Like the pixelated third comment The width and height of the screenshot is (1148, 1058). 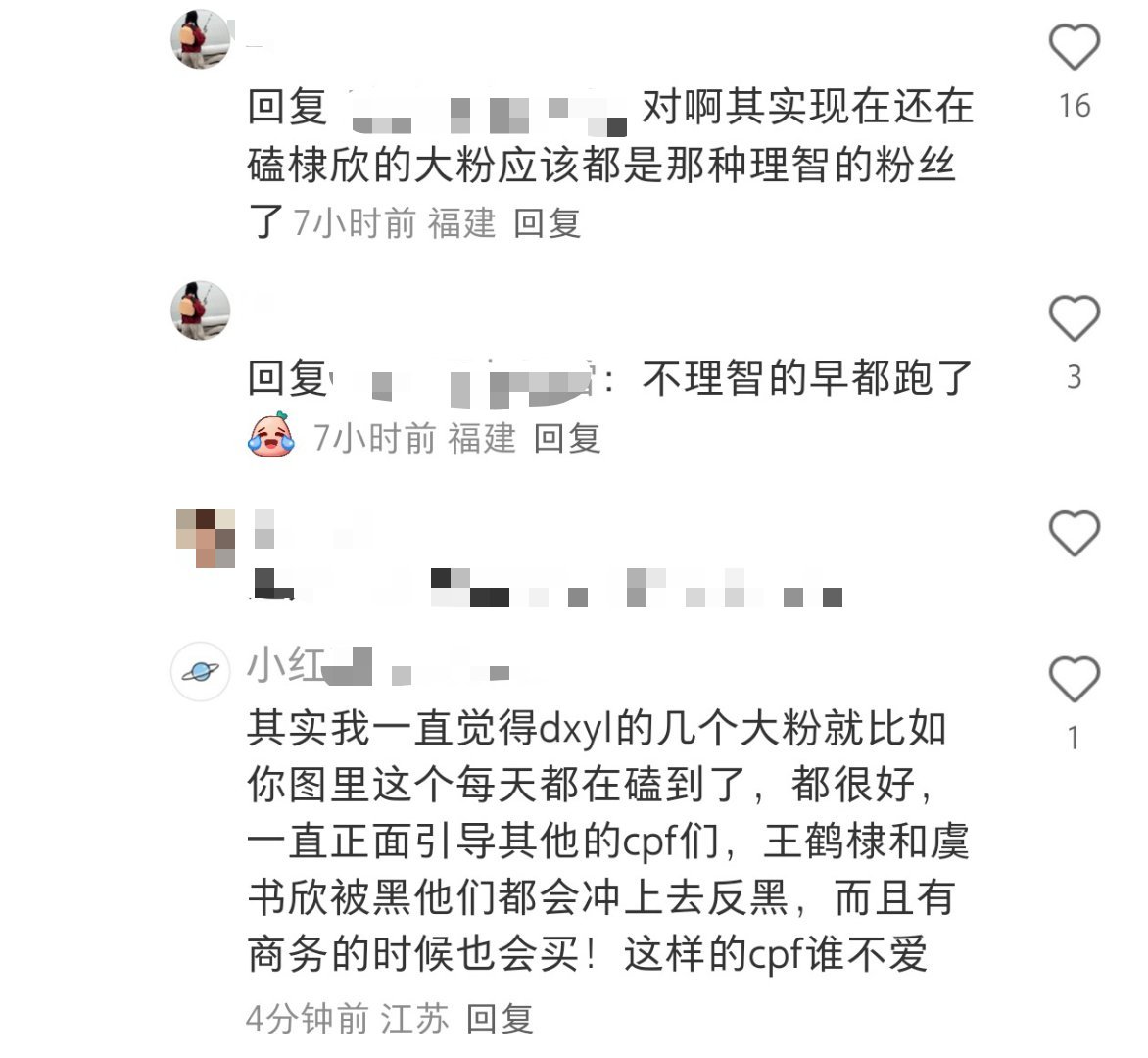coord(1075,533)
